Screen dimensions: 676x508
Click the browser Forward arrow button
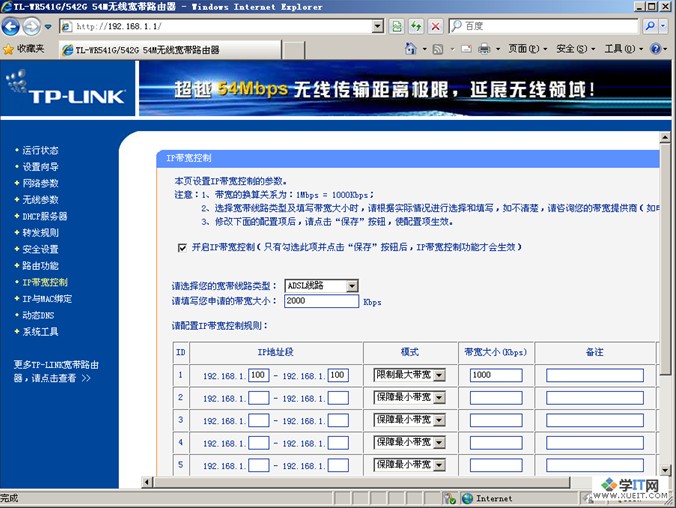click(31, 27)
